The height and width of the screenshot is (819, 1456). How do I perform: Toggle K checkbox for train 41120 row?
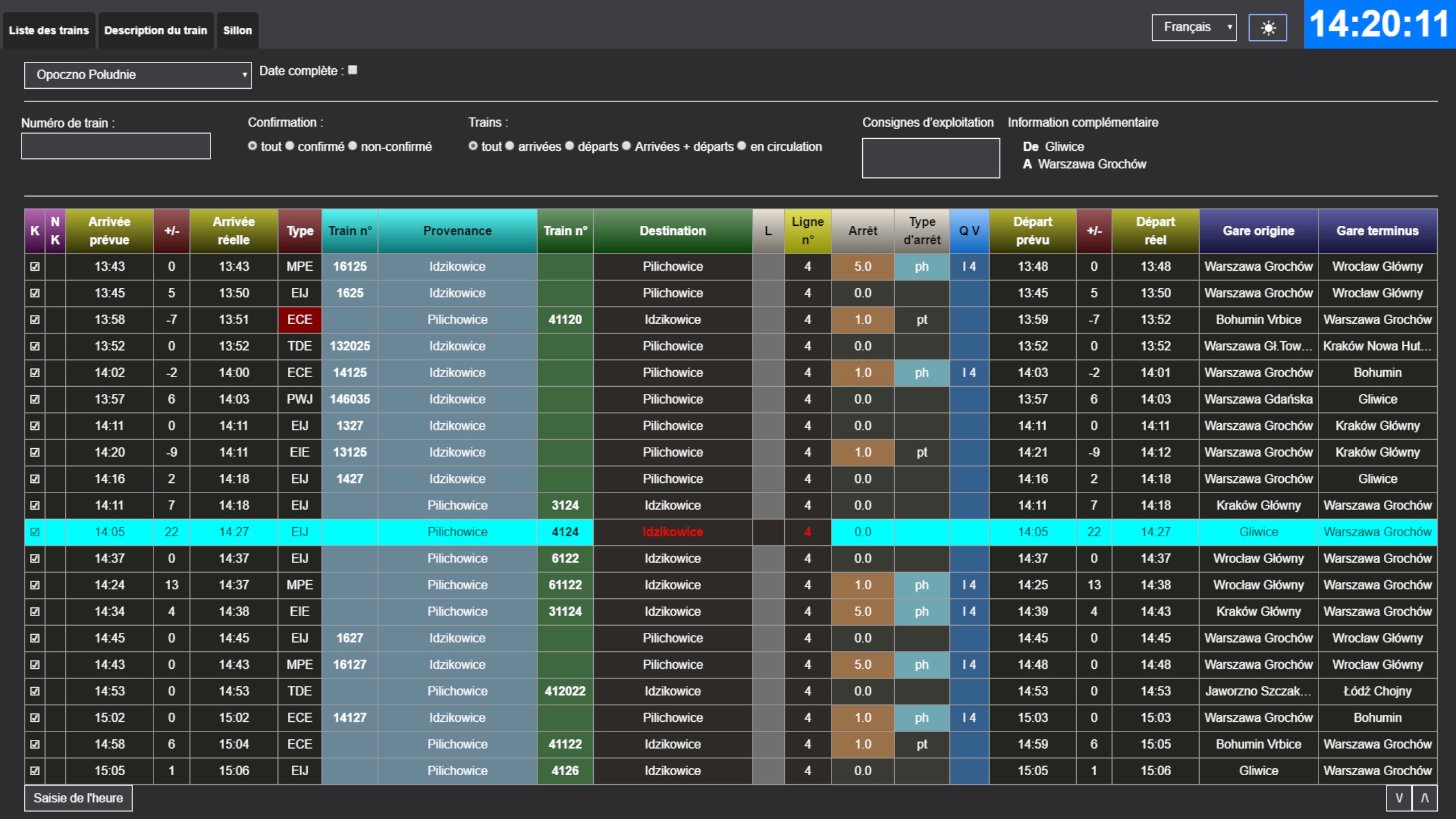click(35, 320)
